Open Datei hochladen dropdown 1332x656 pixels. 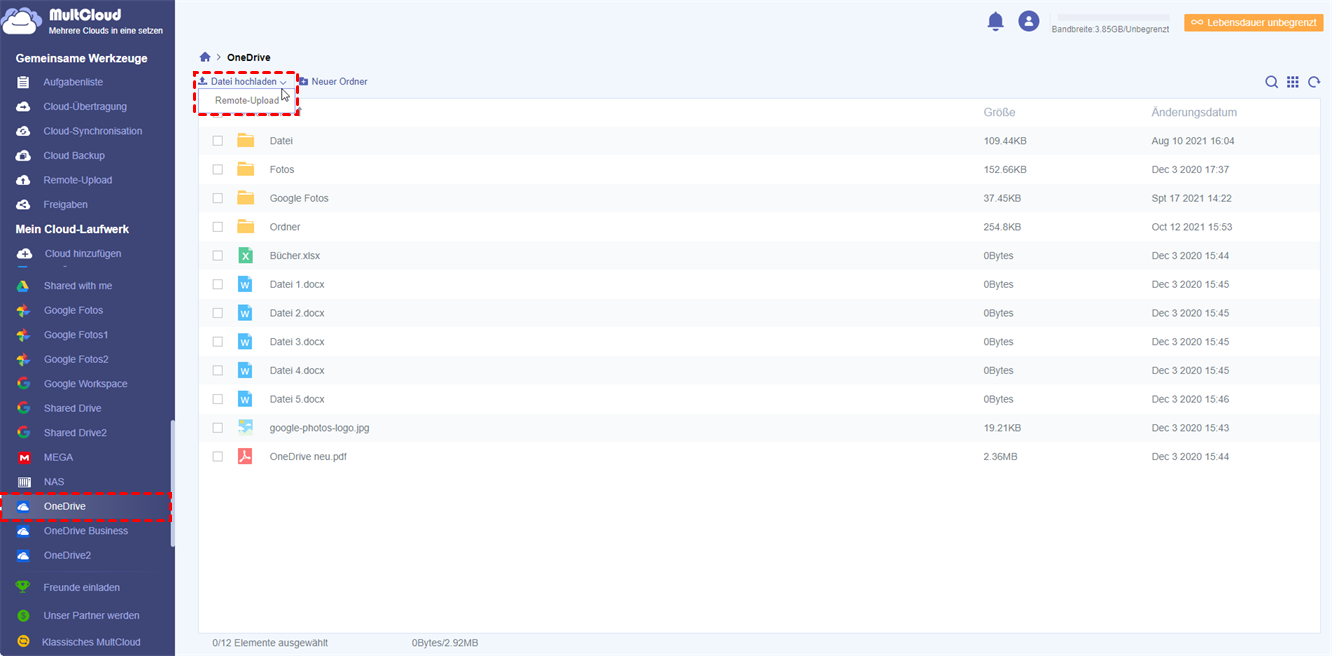241,82
